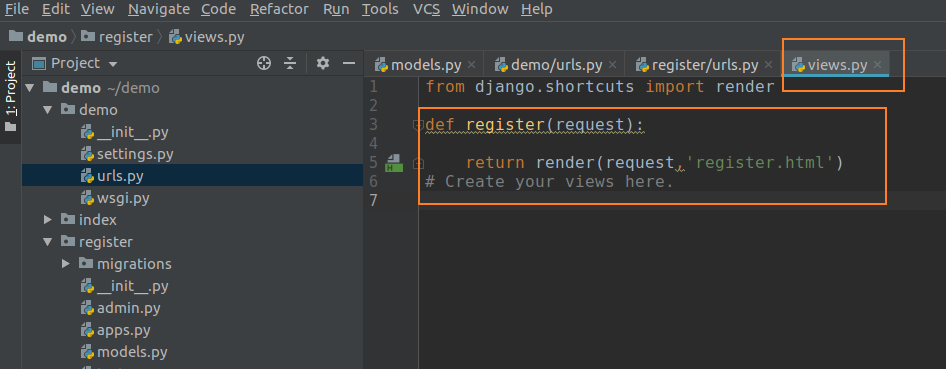Open the Project view dropdown

coord(75,63)
